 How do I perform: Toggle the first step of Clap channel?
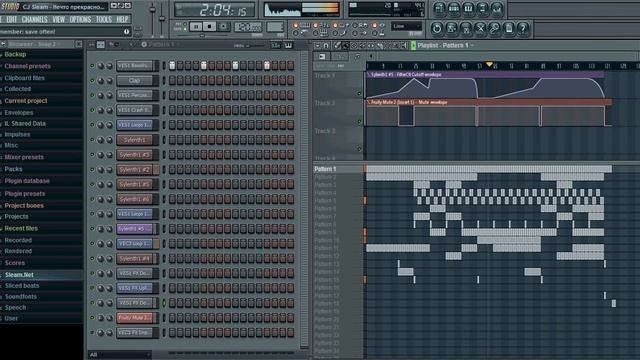coord(172,80)
